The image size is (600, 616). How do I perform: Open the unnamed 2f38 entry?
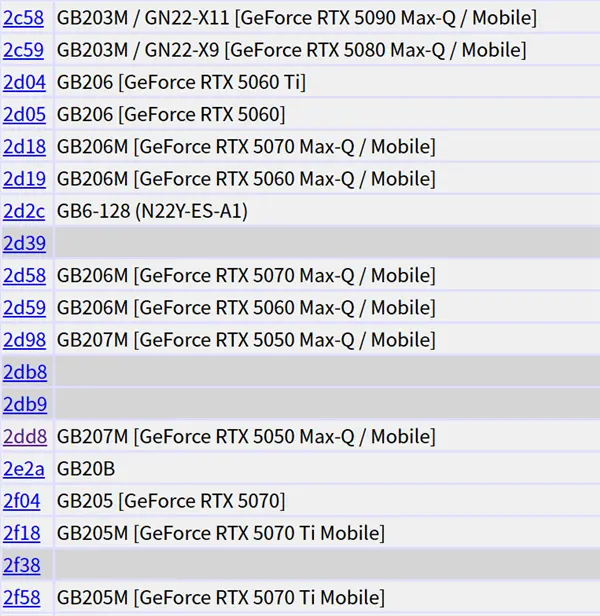[x=22, y=566]
